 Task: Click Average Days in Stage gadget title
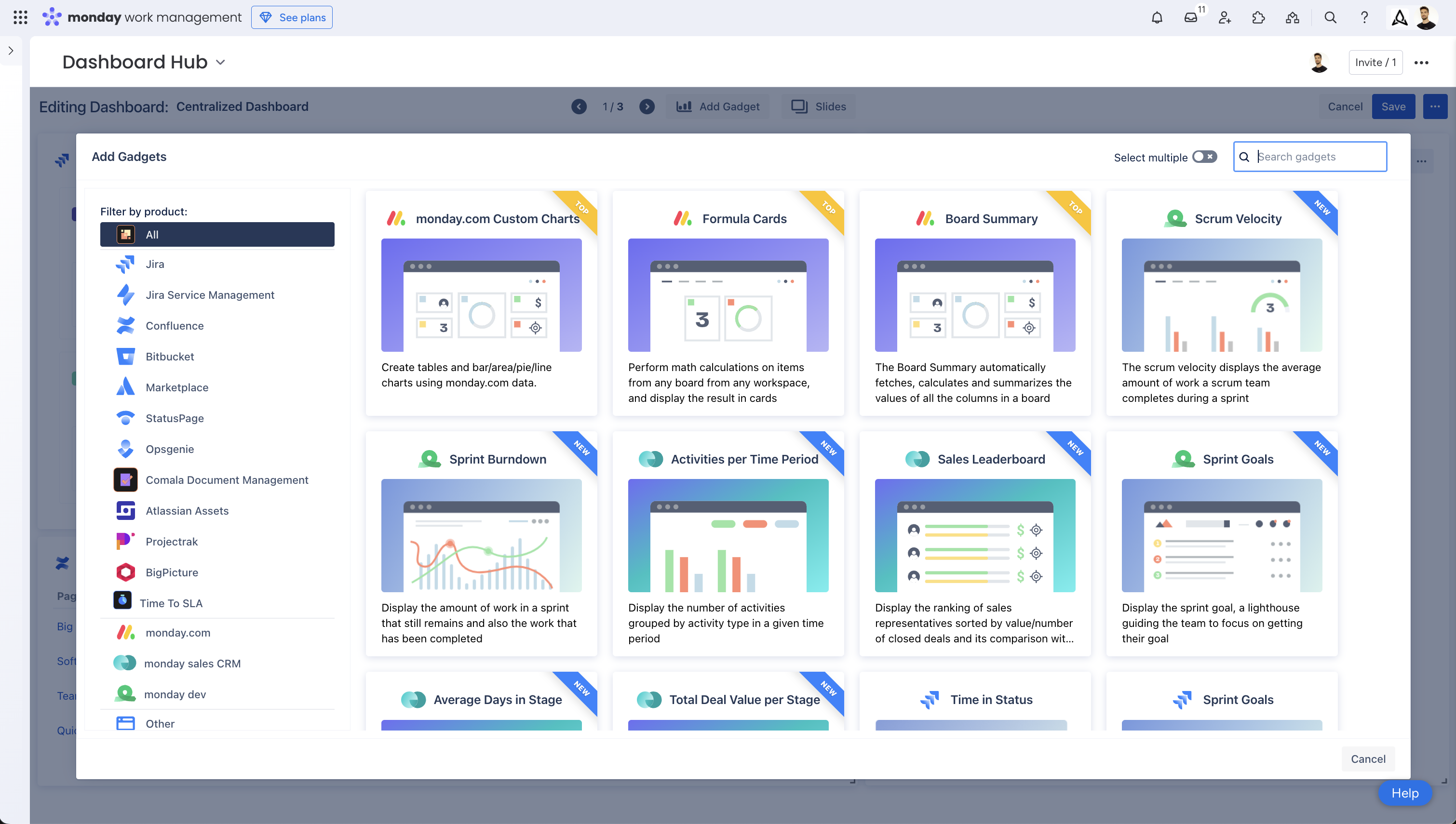[x=498, y=700]
